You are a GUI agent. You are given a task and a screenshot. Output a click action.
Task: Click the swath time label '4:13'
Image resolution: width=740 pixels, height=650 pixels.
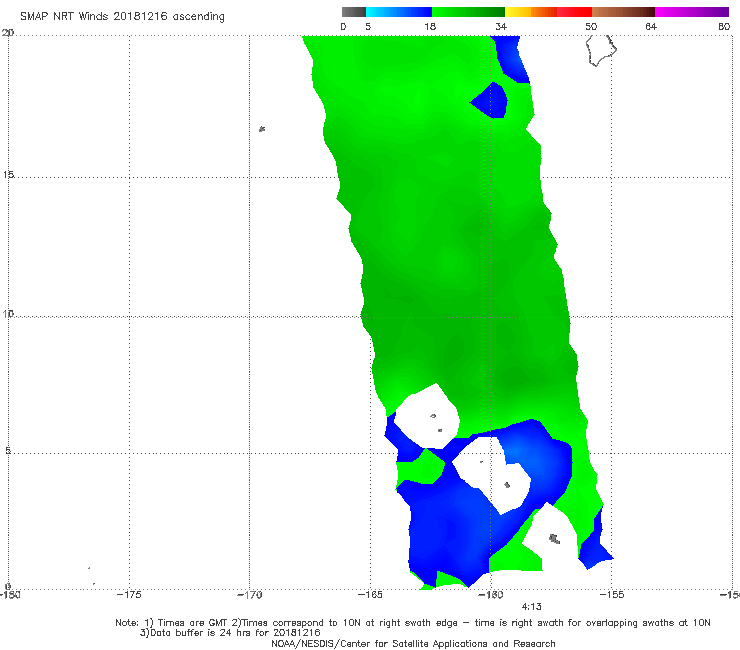click(531, 607)
